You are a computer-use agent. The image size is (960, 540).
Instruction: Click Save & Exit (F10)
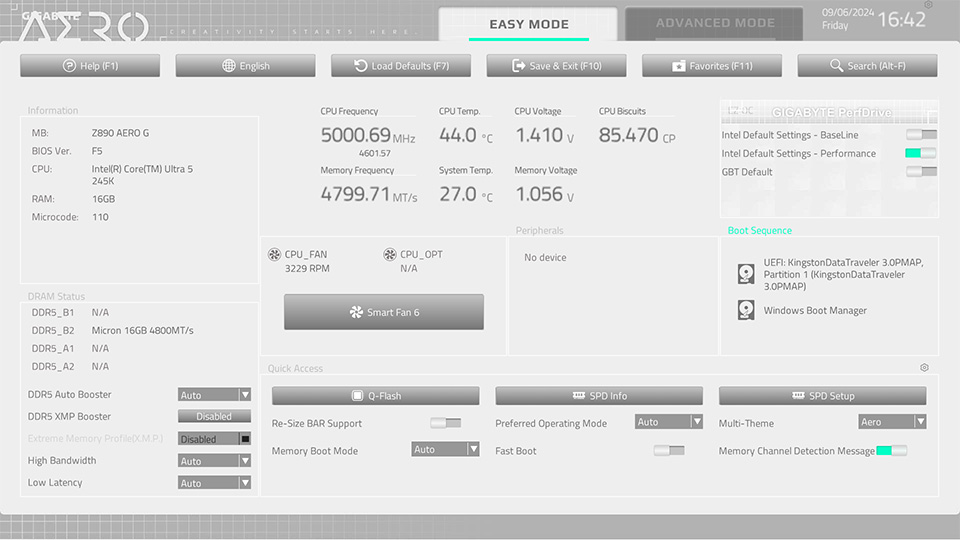coord(557,66)
